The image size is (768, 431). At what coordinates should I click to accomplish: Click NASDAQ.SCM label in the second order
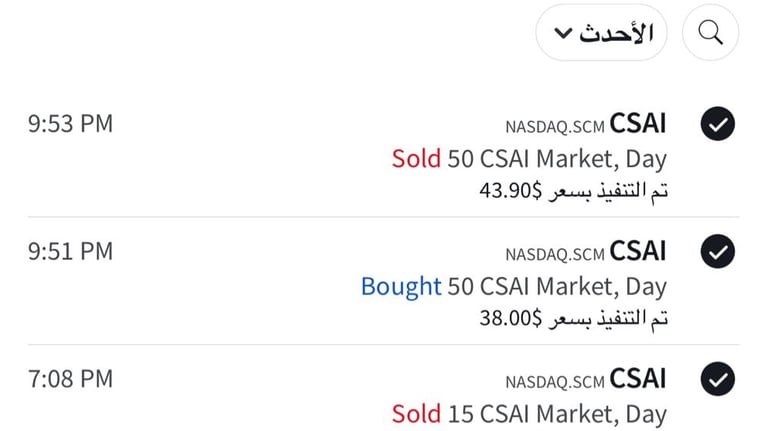pyautogui.click(x=555, y=255)
